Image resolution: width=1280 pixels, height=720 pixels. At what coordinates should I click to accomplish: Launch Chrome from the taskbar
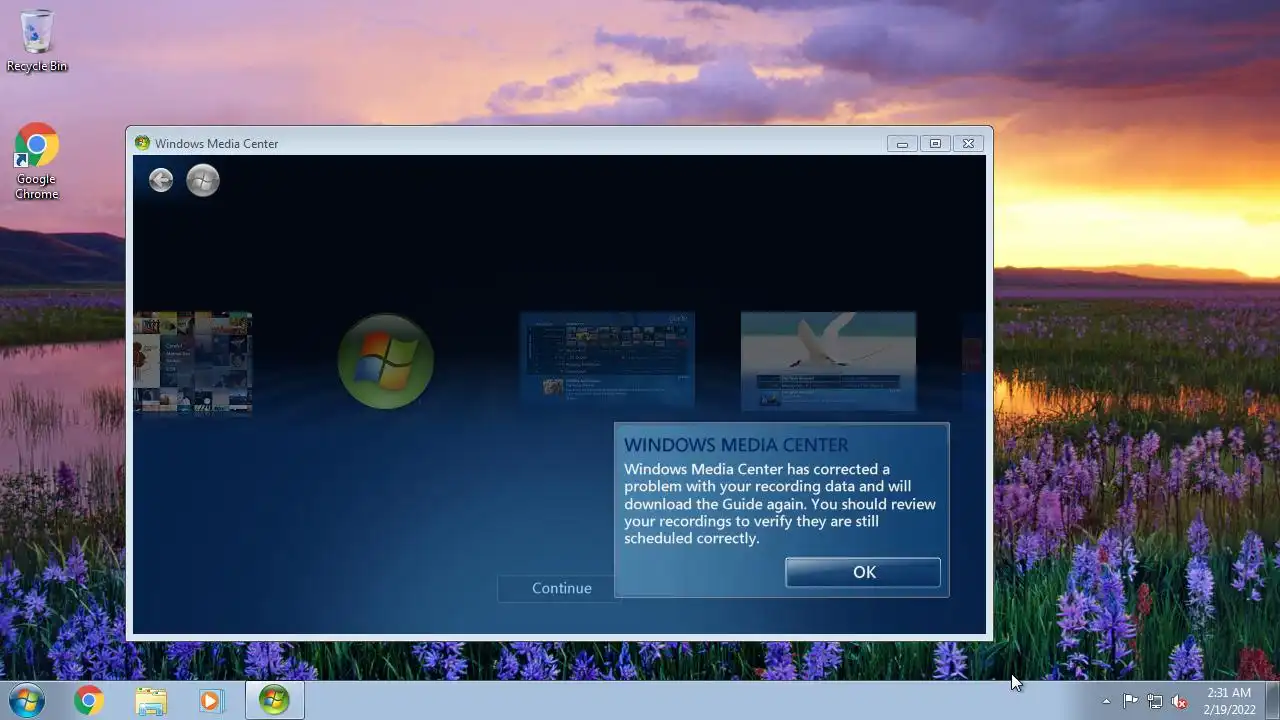click(x=89, y=701)
